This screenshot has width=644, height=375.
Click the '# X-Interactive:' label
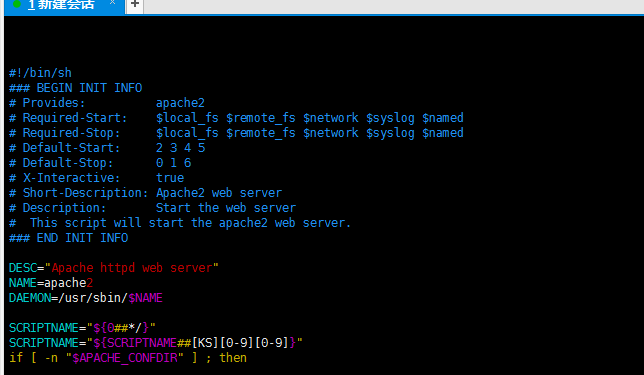pyautogui.click(x=64, y=178)
